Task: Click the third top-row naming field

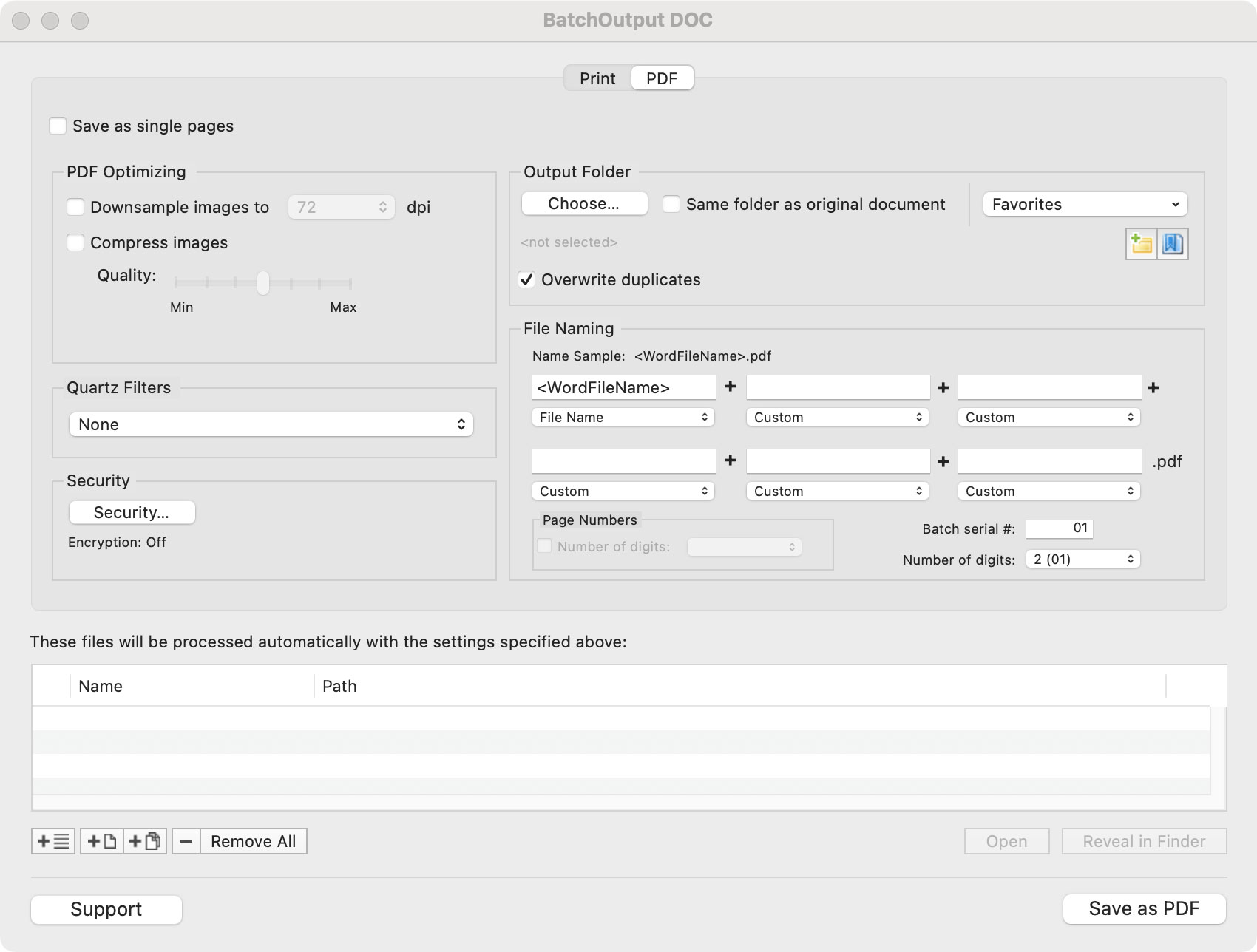Action: (x=1049, y=387)
